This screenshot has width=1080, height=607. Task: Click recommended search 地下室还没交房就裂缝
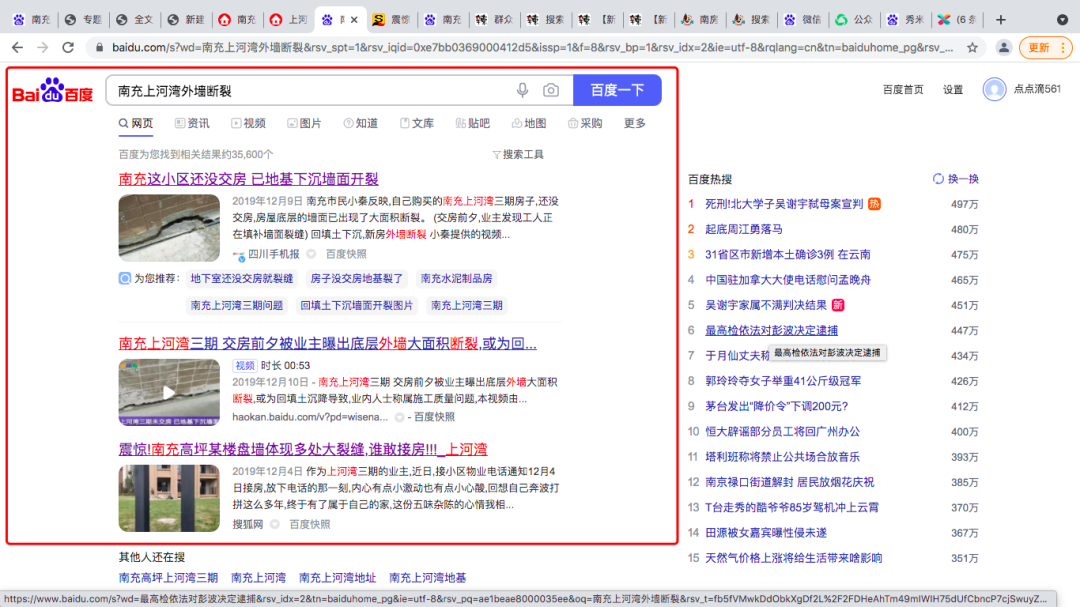(x=242, y=278)
